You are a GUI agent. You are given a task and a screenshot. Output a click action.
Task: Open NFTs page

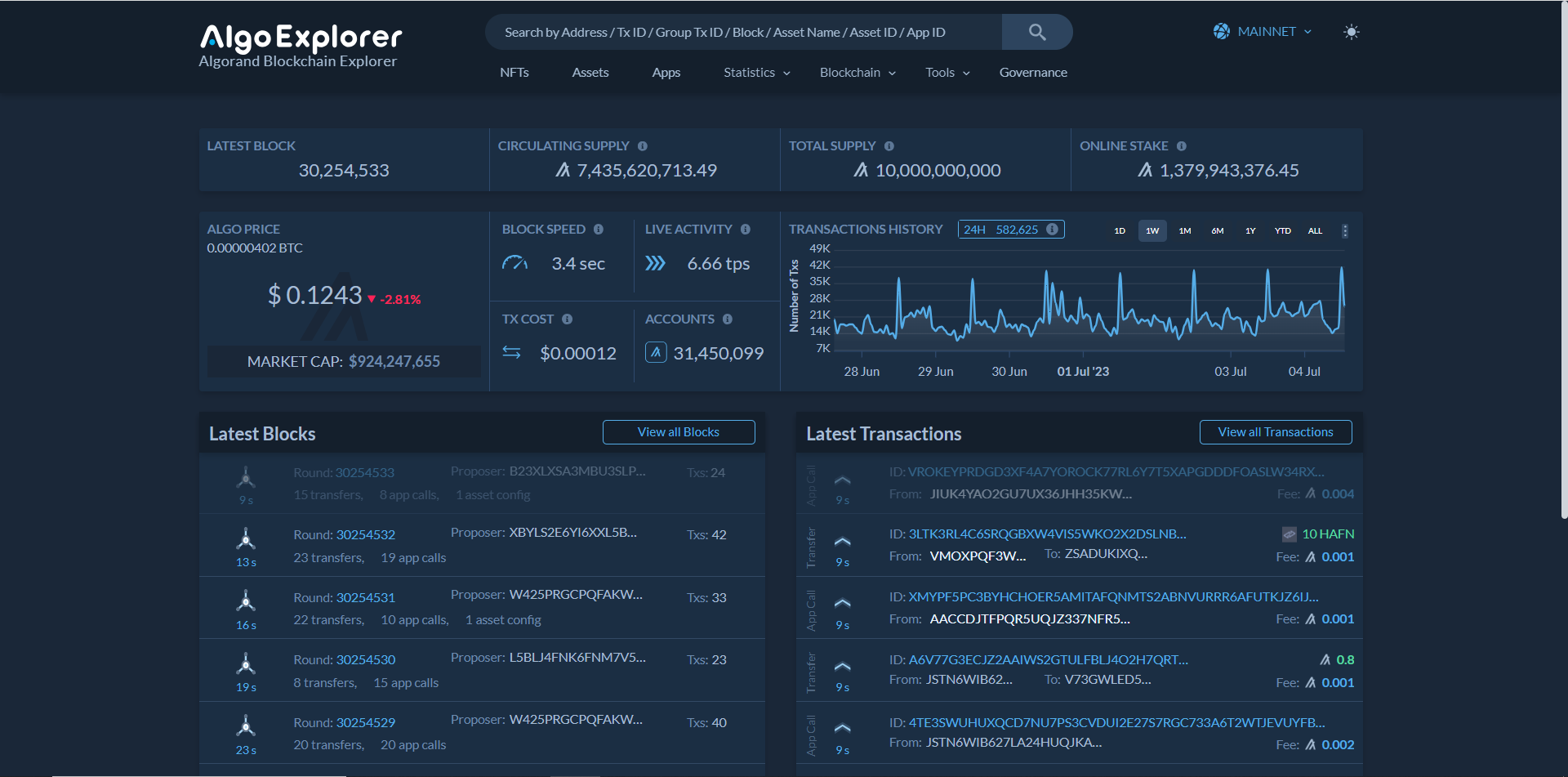pos(514,73)
